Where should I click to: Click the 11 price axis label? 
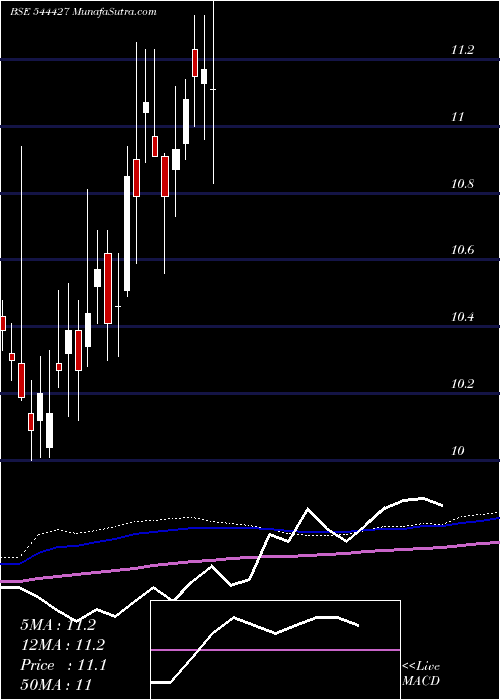[x=458, y=117]
